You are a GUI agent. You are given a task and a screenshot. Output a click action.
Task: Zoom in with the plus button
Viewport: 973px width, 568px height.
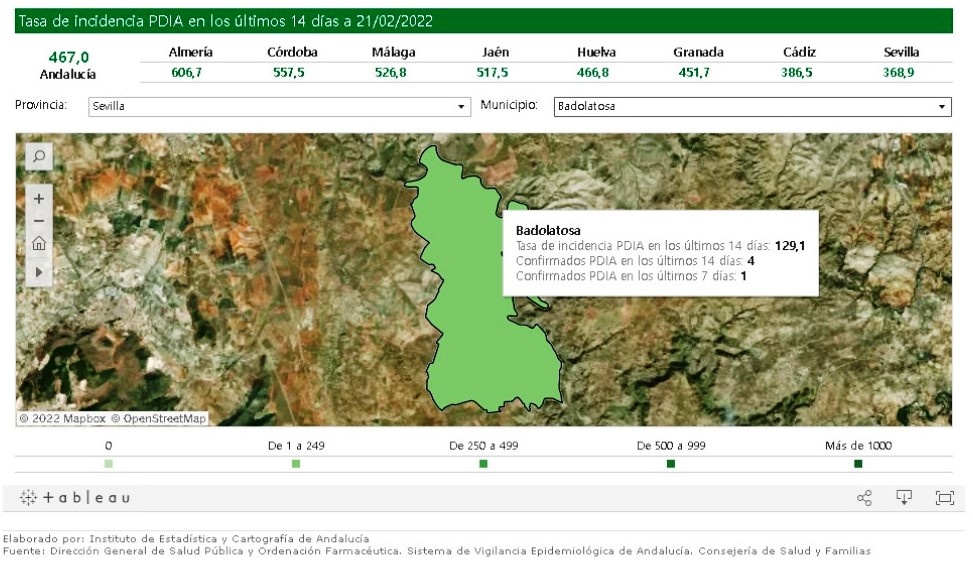(x=38, y=199)
